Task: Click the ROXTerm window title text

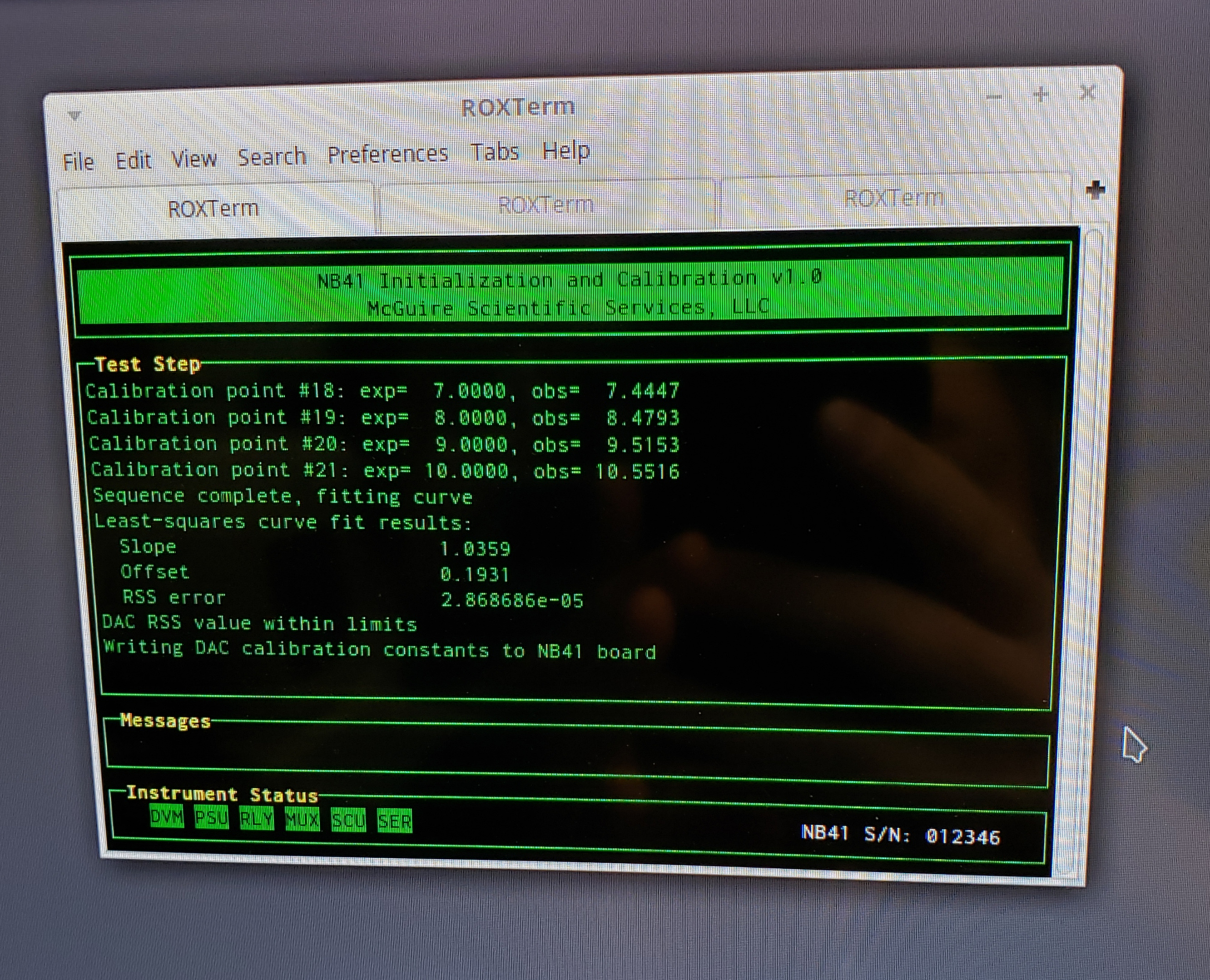Action: tap(518, 107)
